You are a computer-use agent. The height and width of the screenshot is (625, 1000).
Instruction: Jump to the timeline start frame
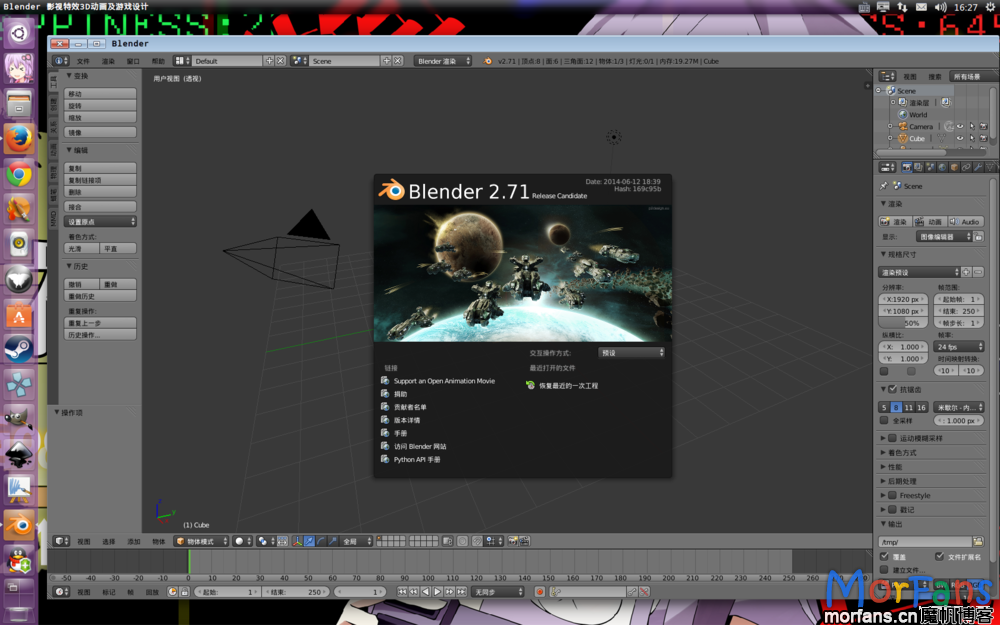click(402, 592)
